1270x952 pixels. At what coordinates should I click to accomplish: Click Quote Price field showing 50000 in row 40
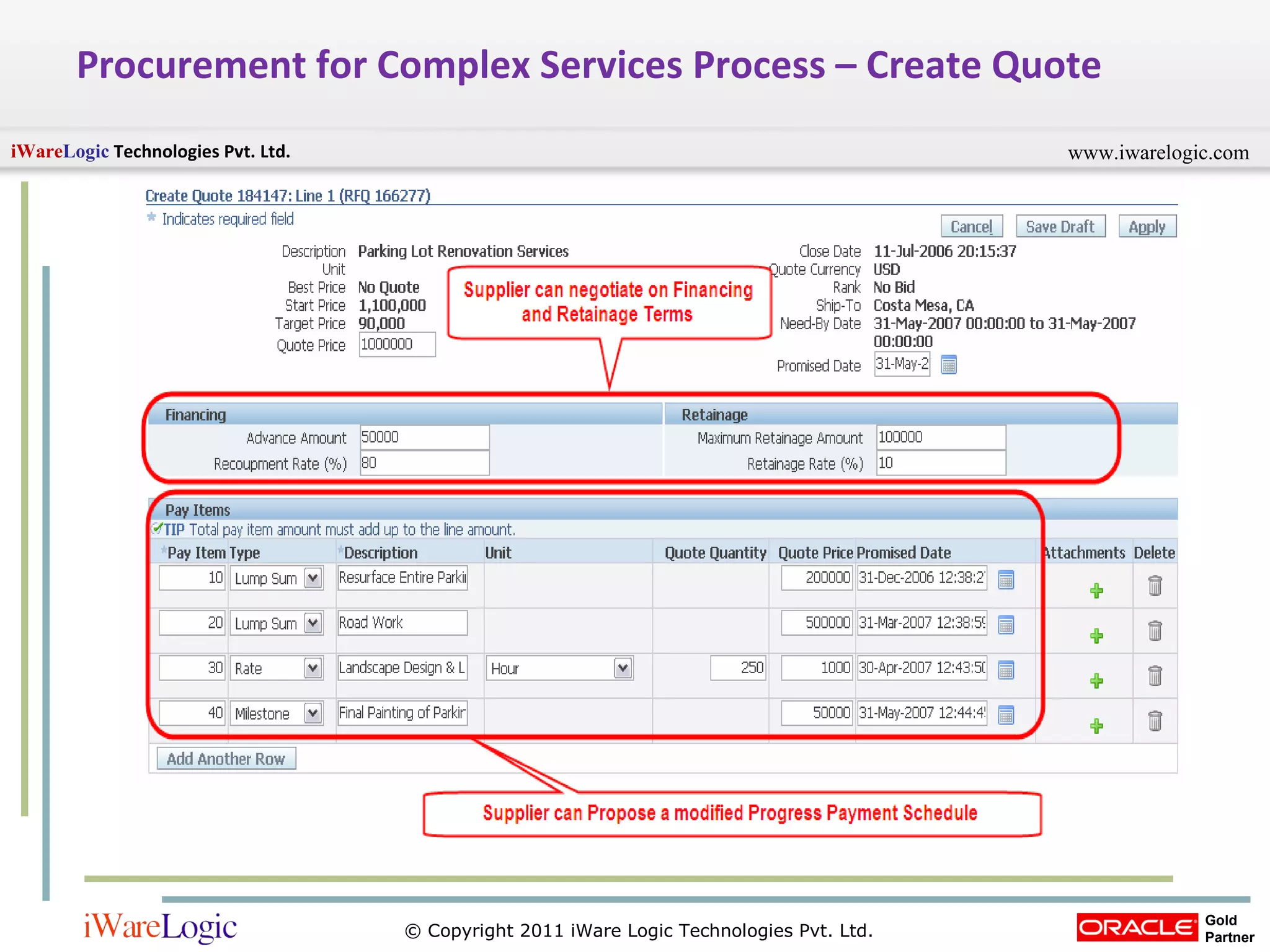pyautogui.click(x=817, y=713)
